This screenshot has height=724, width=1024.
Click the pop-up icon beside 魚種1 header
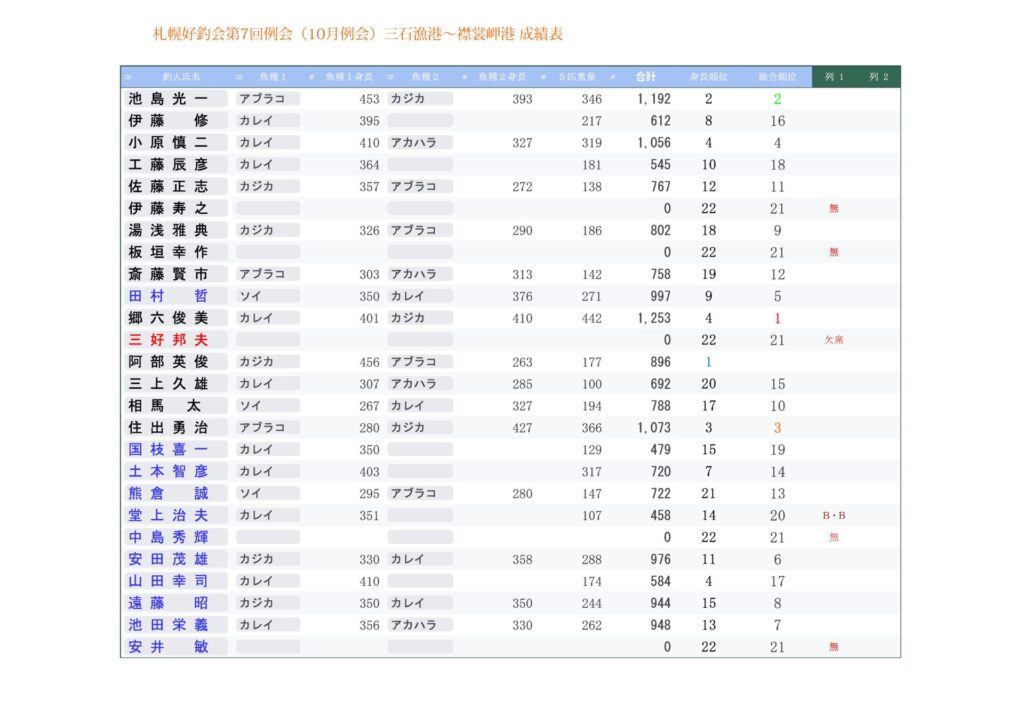tap(239, 77)
